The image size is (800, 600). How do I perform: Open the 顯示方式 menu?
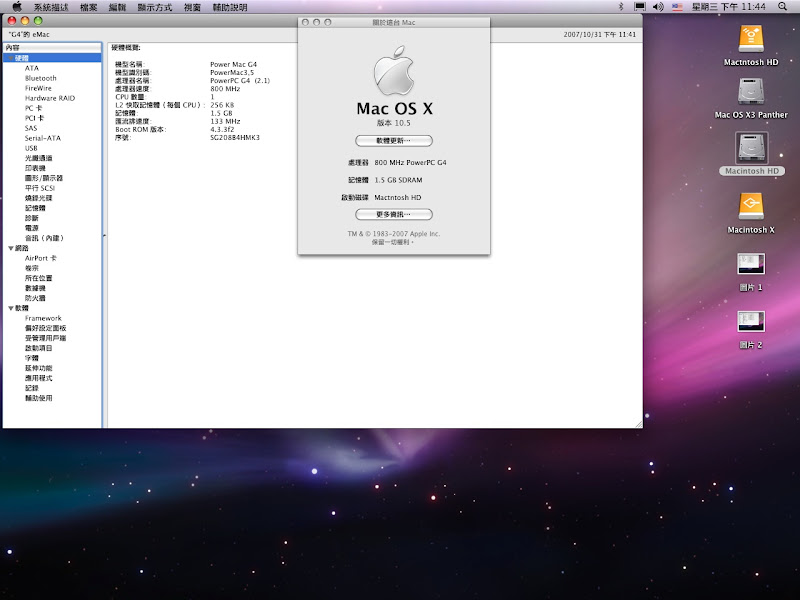(155, 7)
